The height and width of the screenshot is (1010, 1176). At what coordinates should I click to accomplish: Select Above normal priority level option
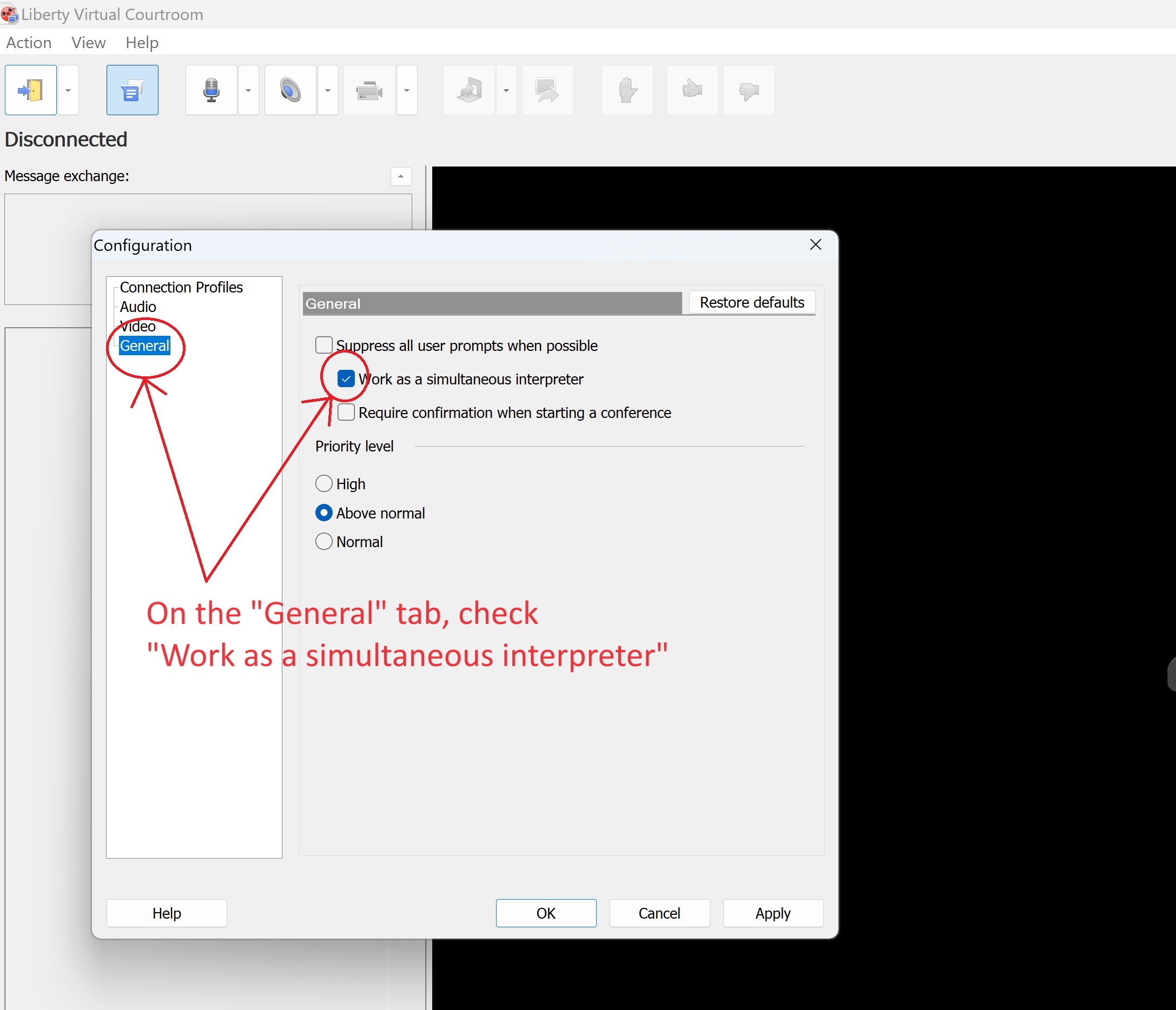325,512
